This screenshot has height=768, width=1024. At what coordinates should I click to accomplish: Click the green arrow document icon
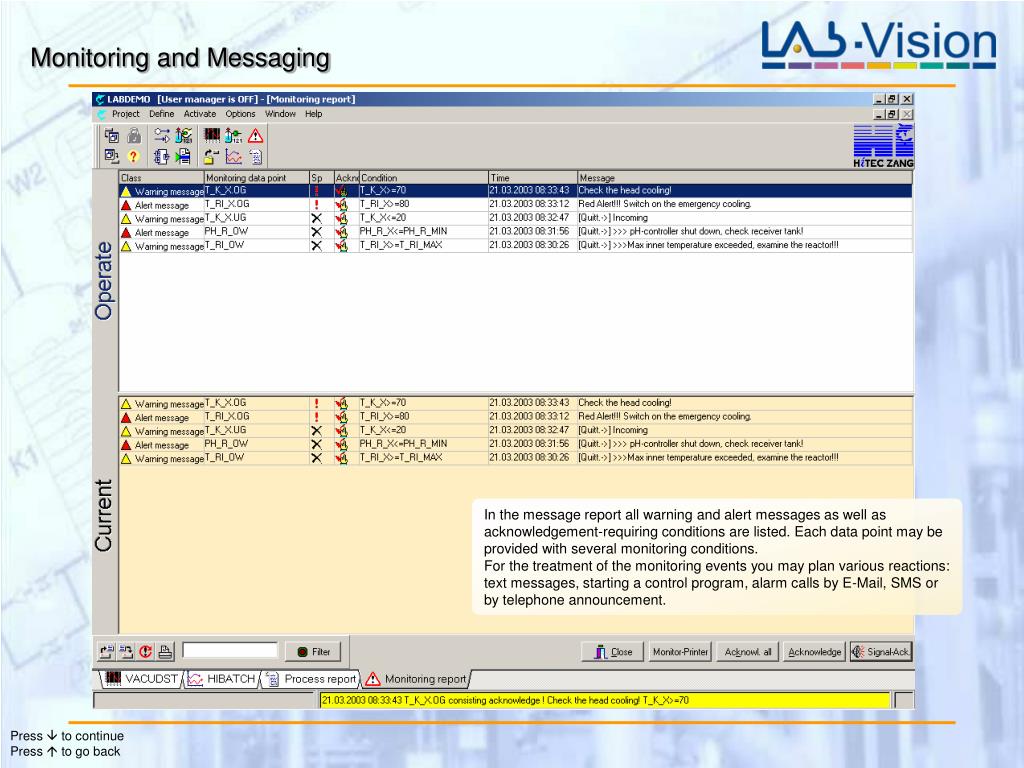pyautogui.click(x=184, y=156)
